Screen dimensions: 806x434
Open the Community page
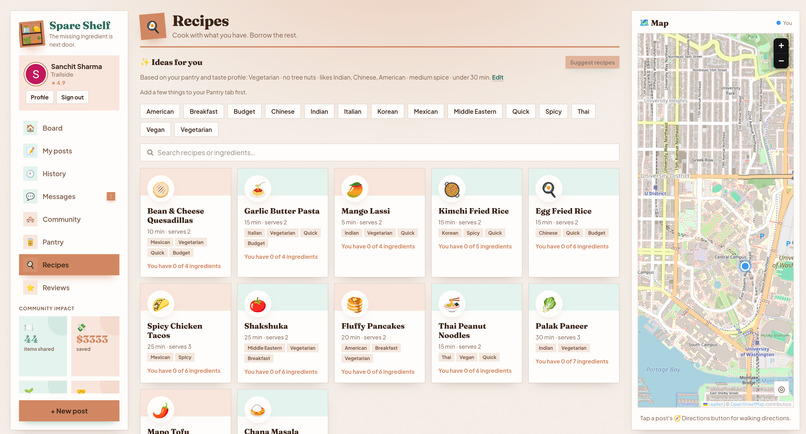(69, 219)
